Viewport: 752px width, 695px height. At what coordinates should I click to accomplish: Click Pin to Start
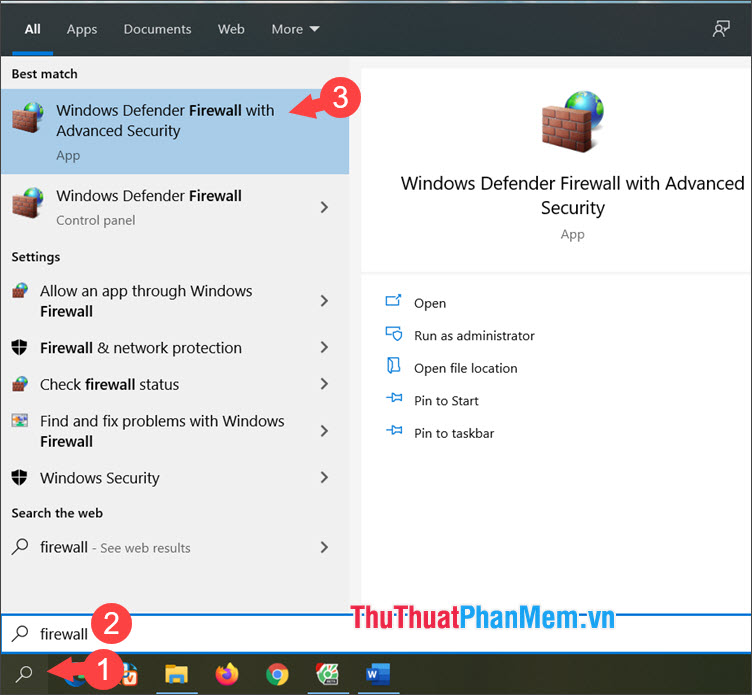446,401
